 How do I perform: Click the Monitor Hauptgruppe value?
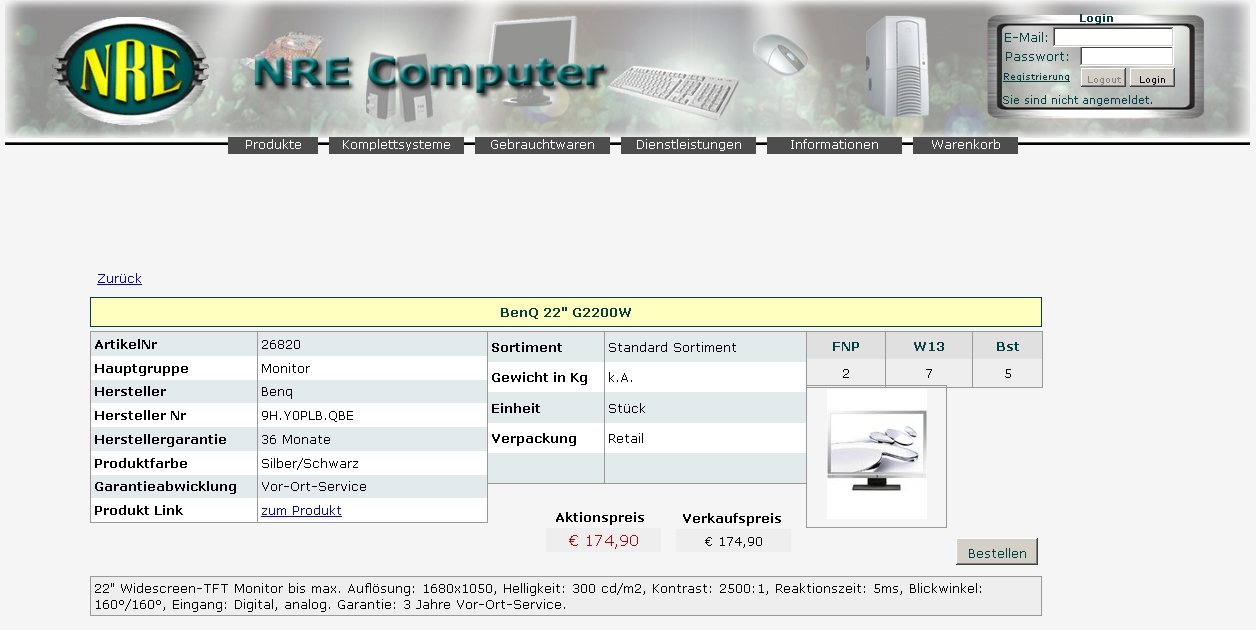coord(286,369)
